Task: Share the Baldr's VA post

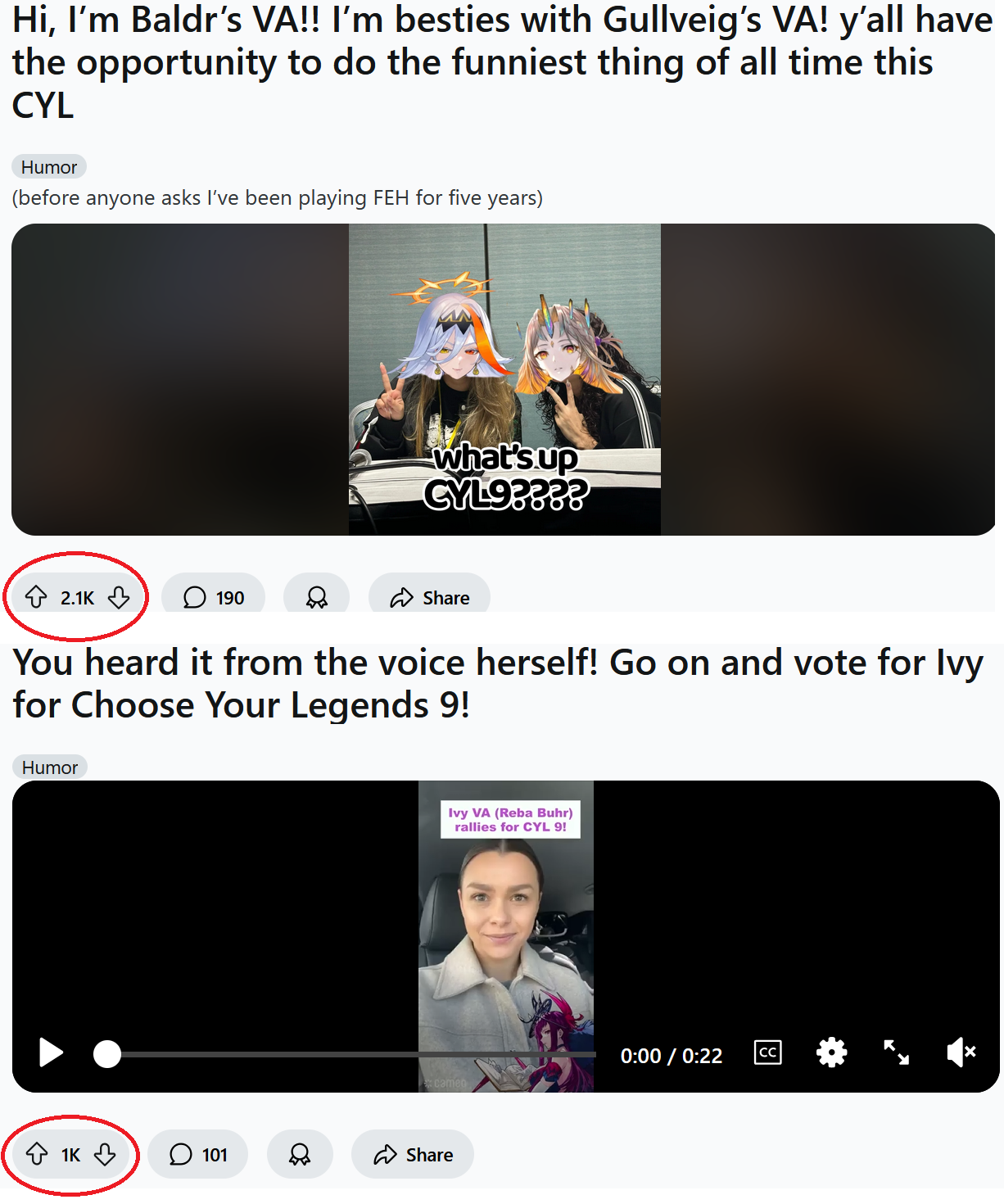Action: click(430, 596)
